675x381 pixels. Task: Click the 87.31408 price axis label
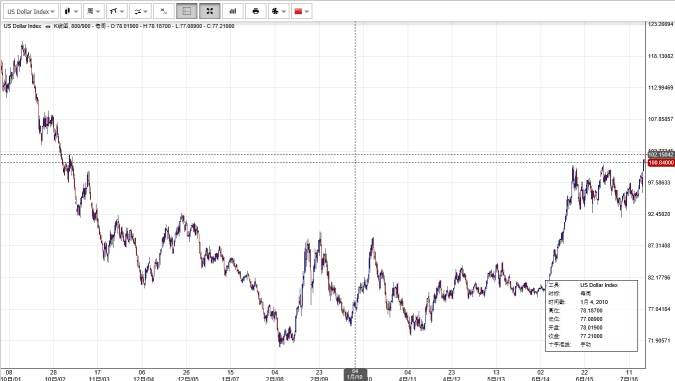(659, 245)
